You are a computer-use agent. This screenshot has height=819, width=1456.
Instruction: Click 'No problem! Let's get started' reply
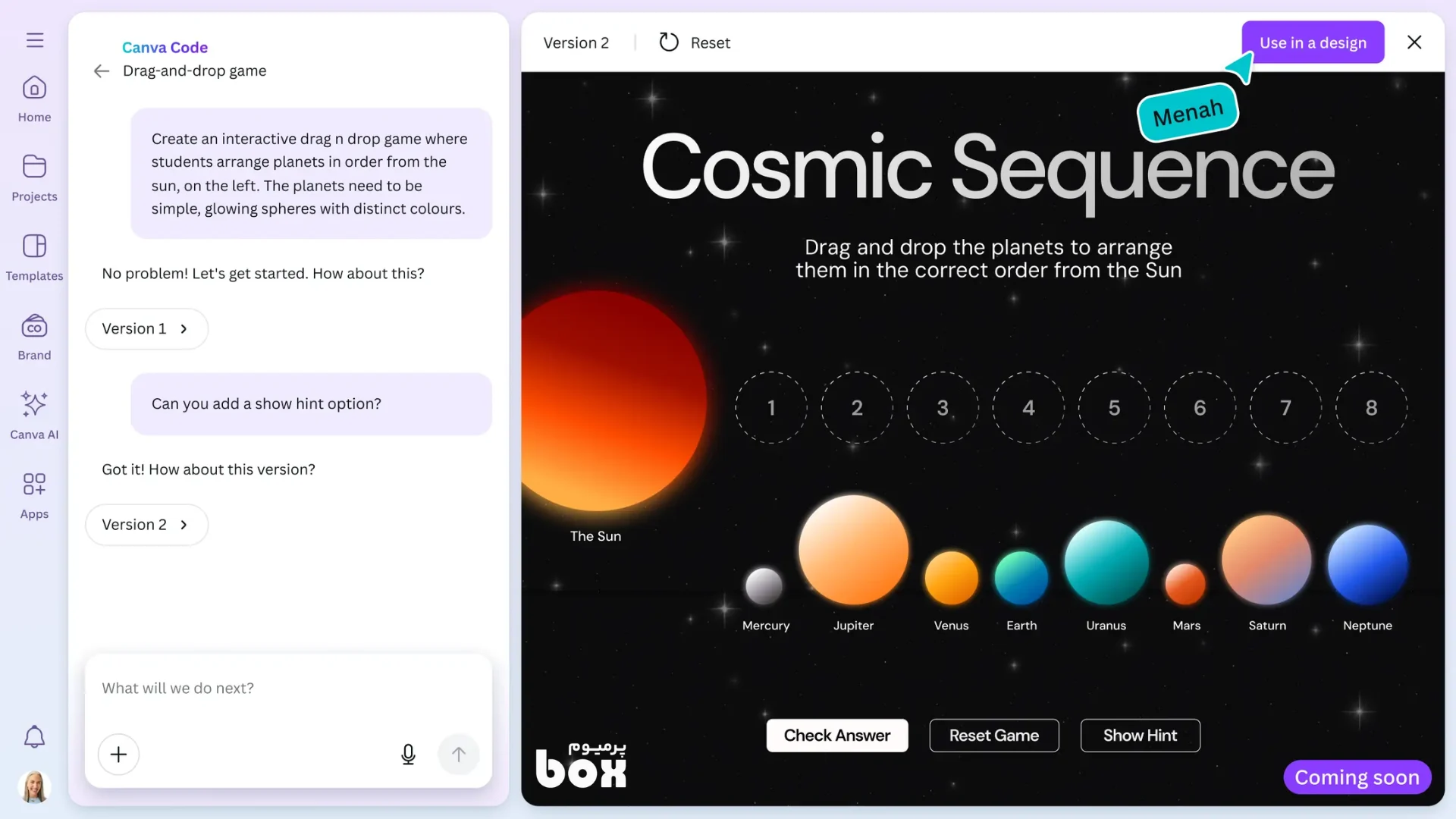click(263, 274)
